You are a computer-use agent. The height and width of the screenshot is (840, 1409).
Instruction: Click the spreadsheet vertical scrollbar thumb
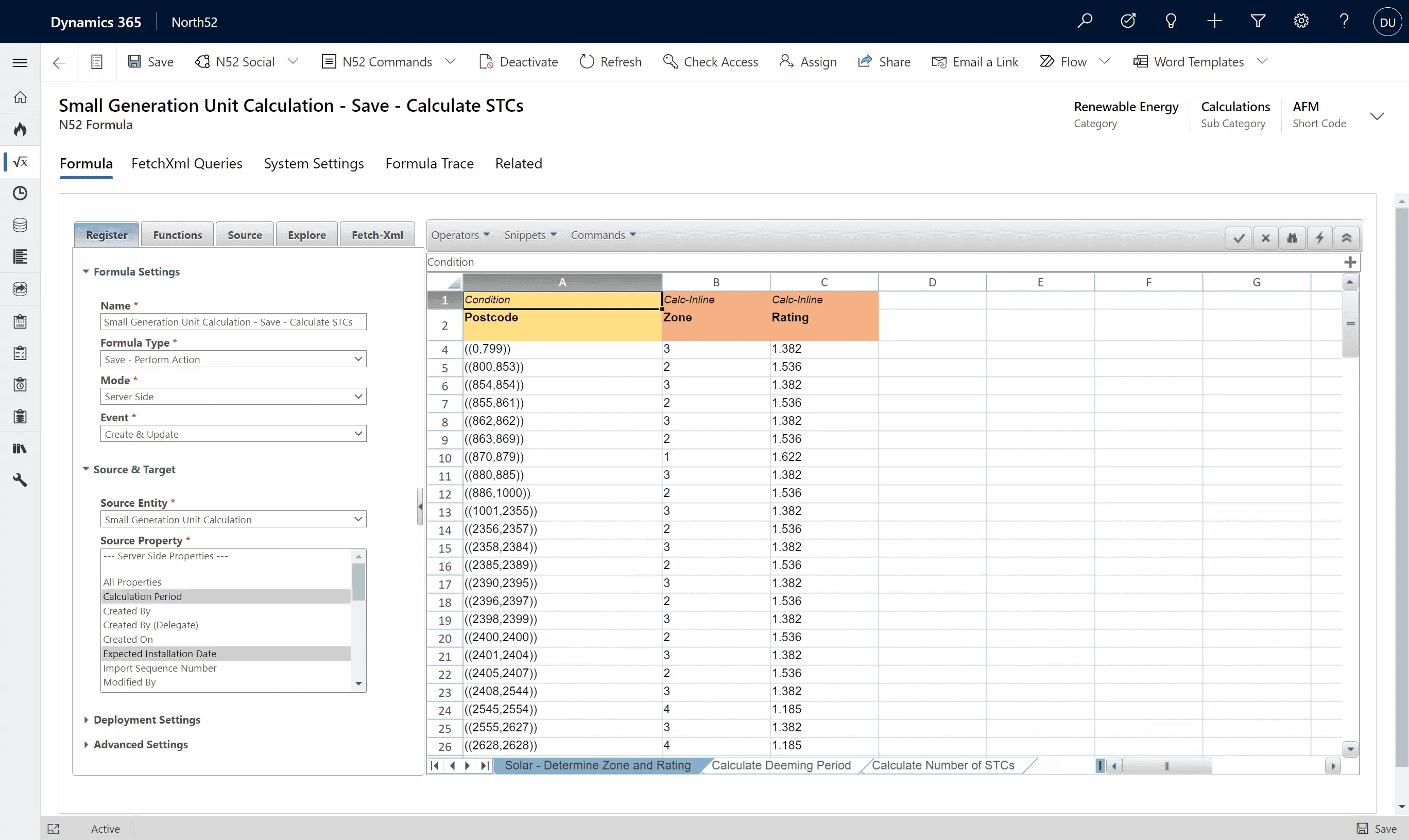(x=1351, y=323)
